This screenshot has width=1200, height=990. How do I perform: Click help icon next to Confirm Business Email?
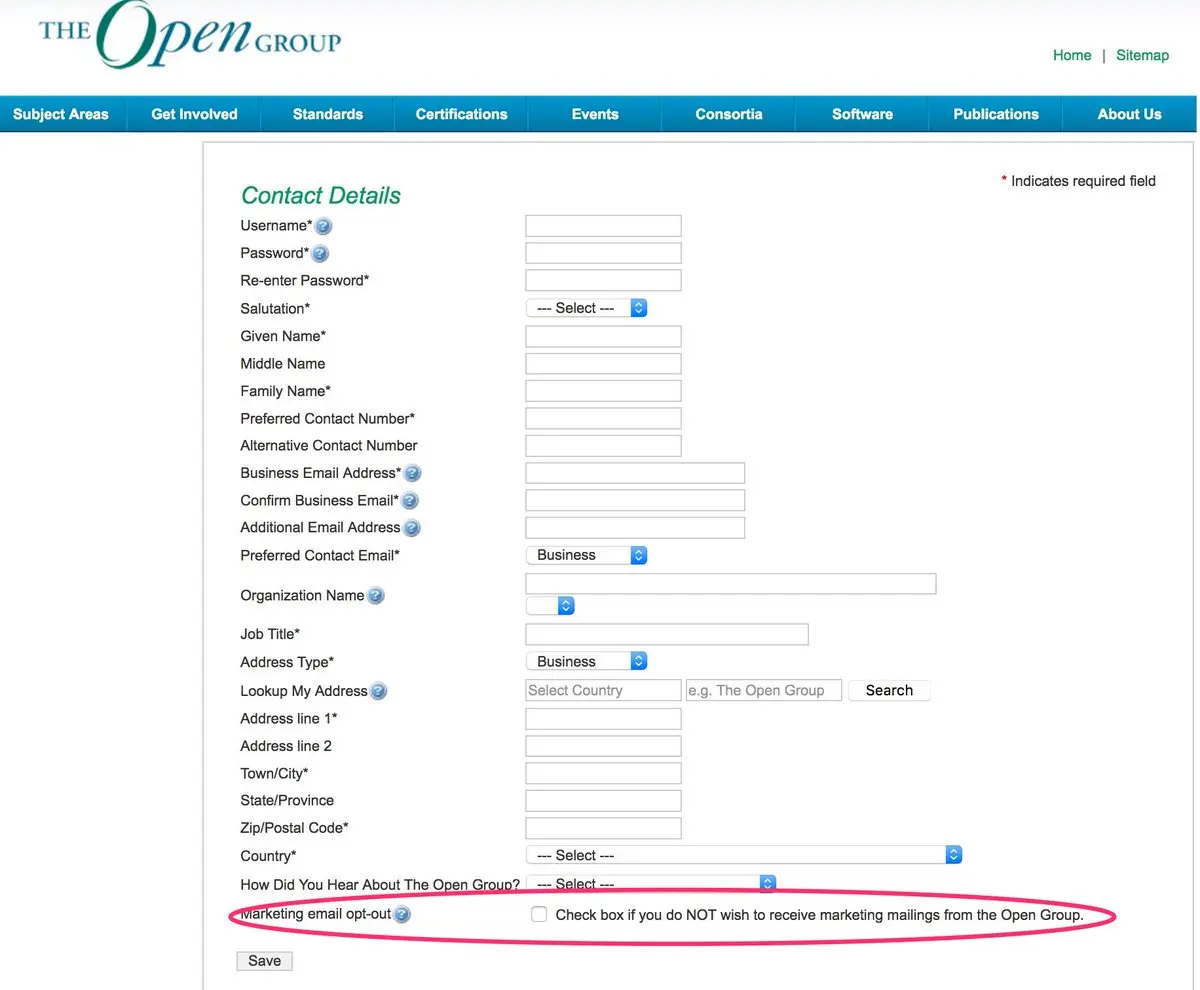point(409,501)
